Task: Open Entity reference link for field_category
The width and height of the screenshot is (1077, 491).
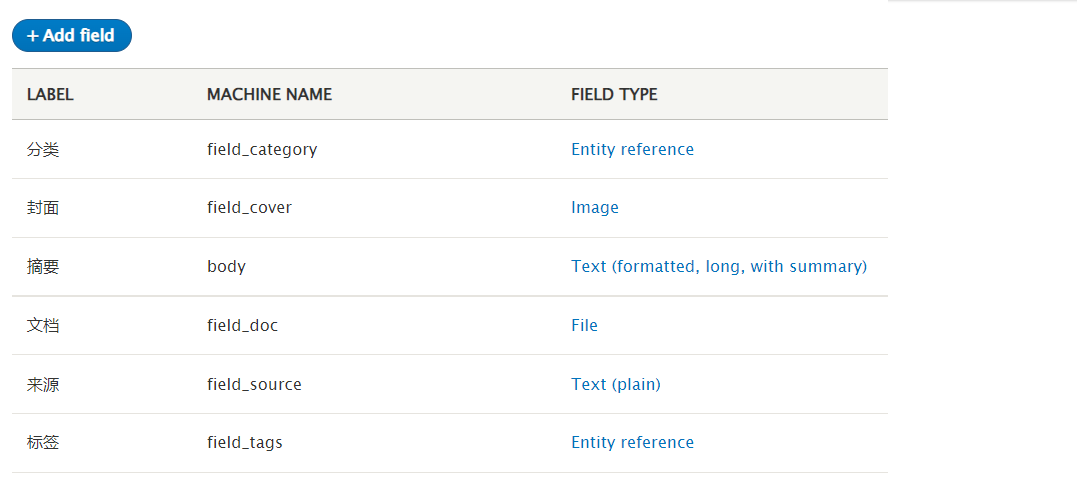Action: (x=632, y=149)
